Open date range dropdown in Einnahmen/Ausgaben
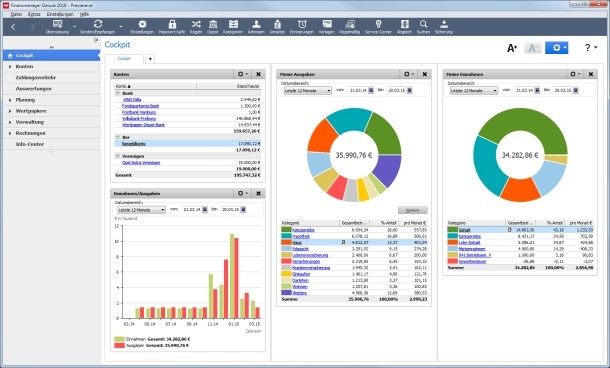This screenshot has height=368, width=610. pos(141,210)
